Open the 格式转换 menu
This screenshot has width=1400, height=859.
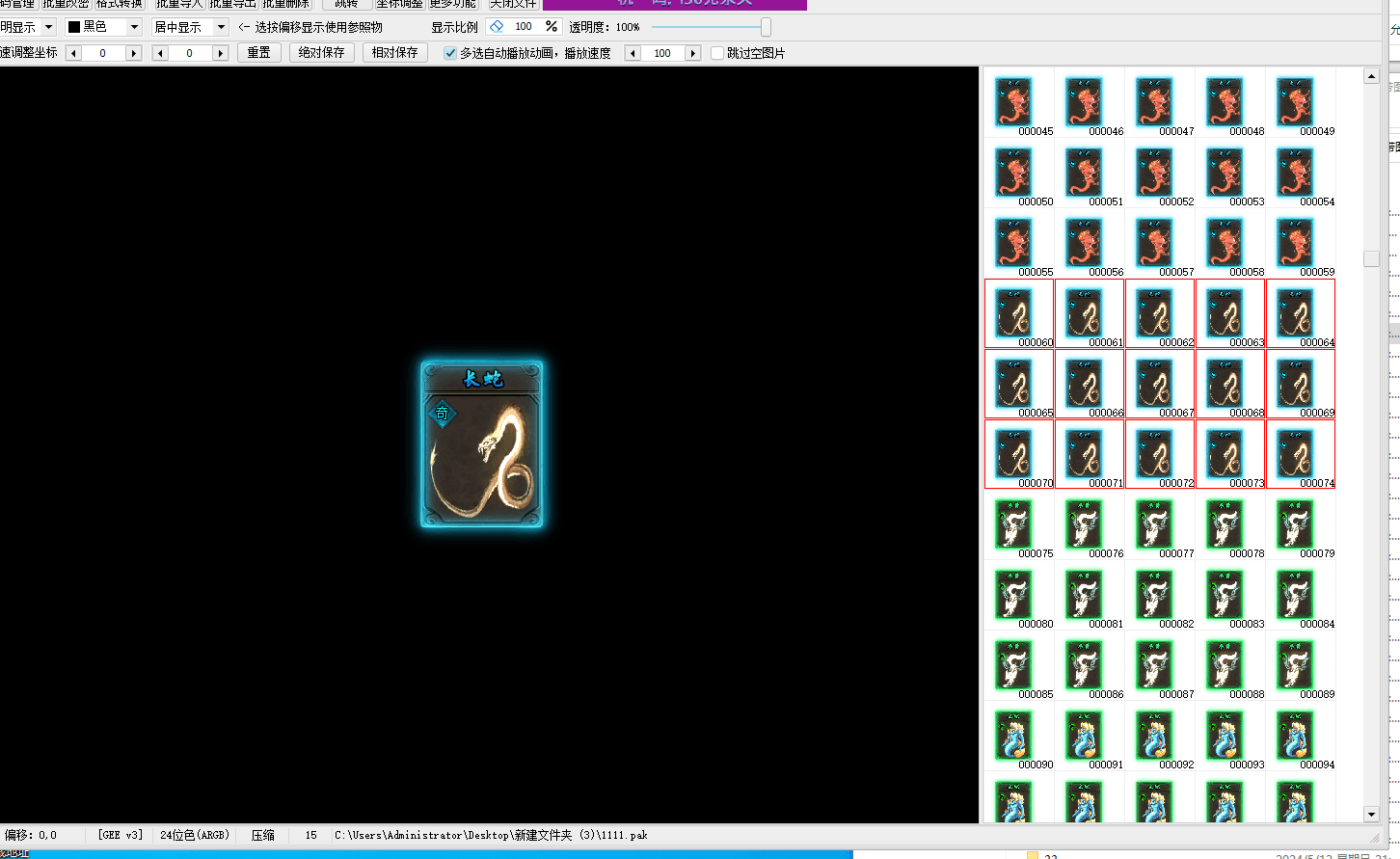click(120, 4)
